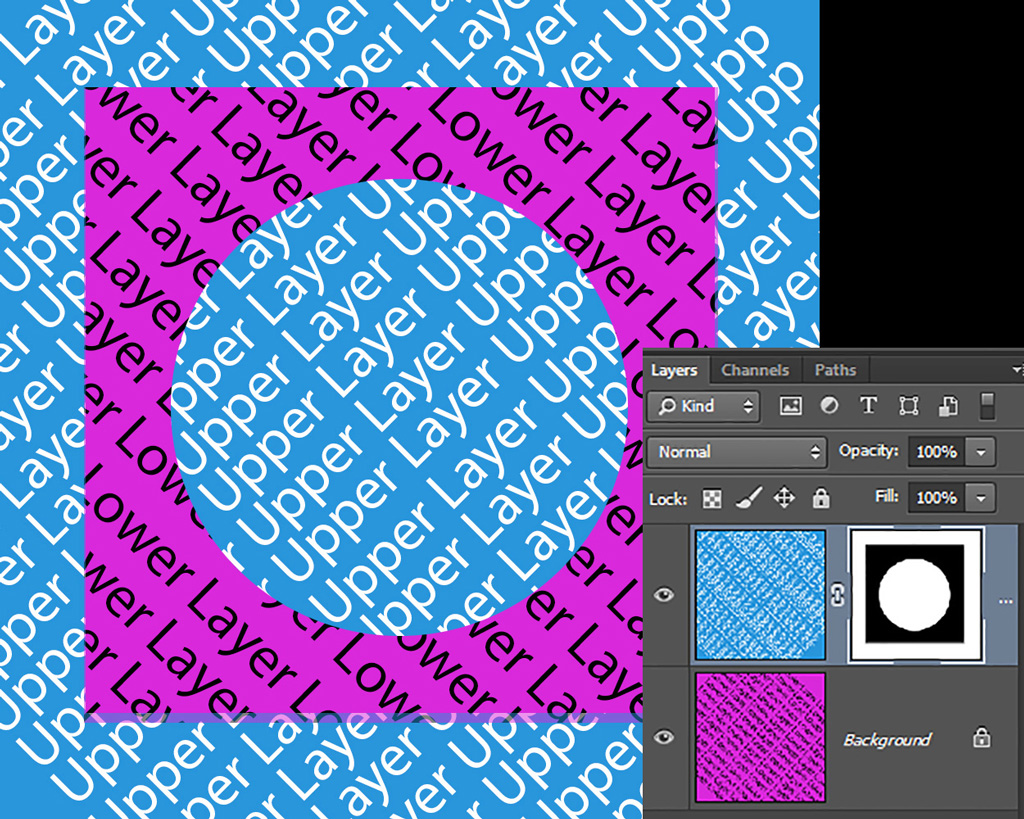Click the Fill 100% value field
The image size is (1024, 819).
pos(936,498)
